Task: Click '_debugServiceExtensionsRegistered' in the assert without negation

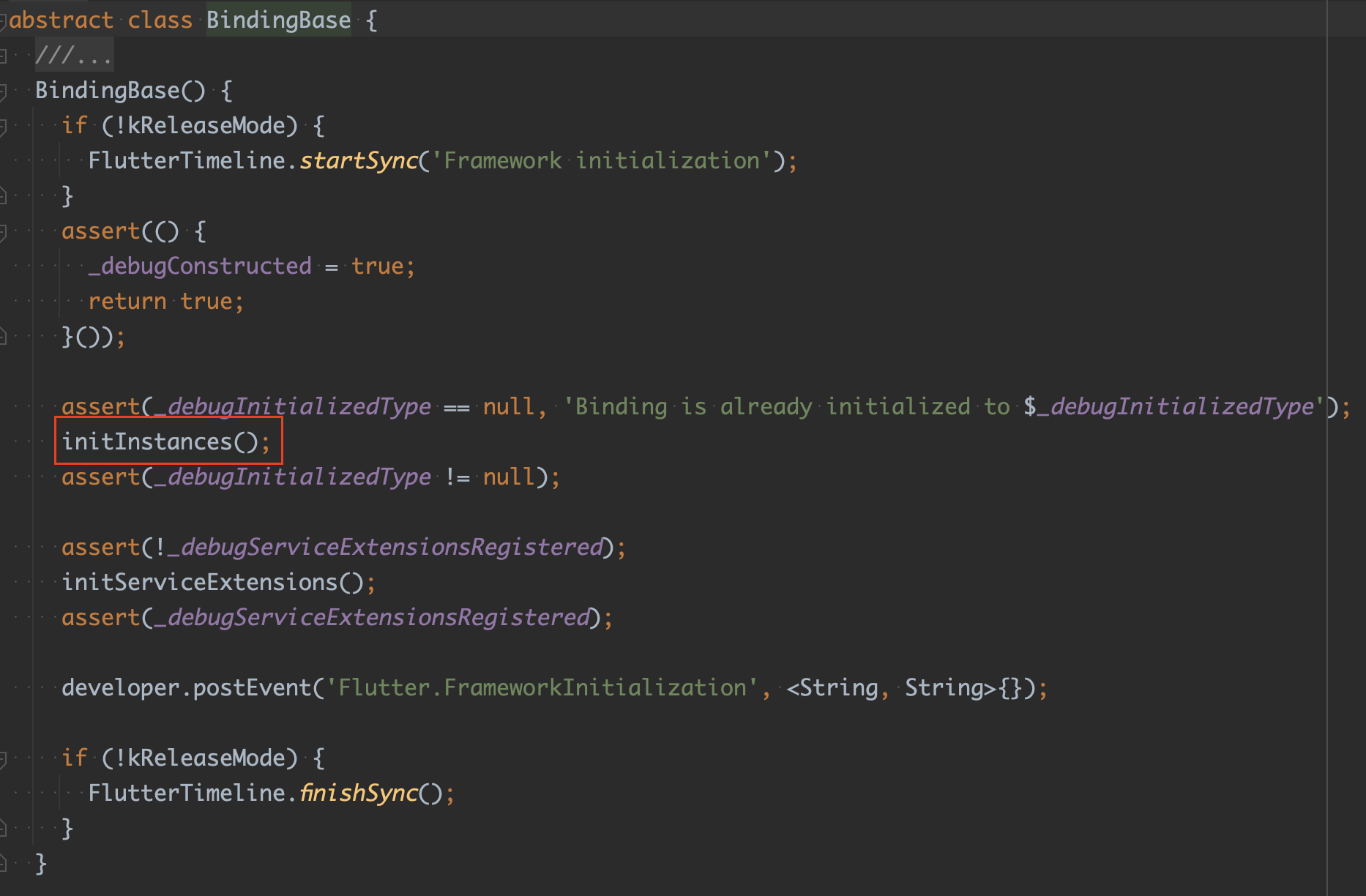Action: tap(372, 618)
